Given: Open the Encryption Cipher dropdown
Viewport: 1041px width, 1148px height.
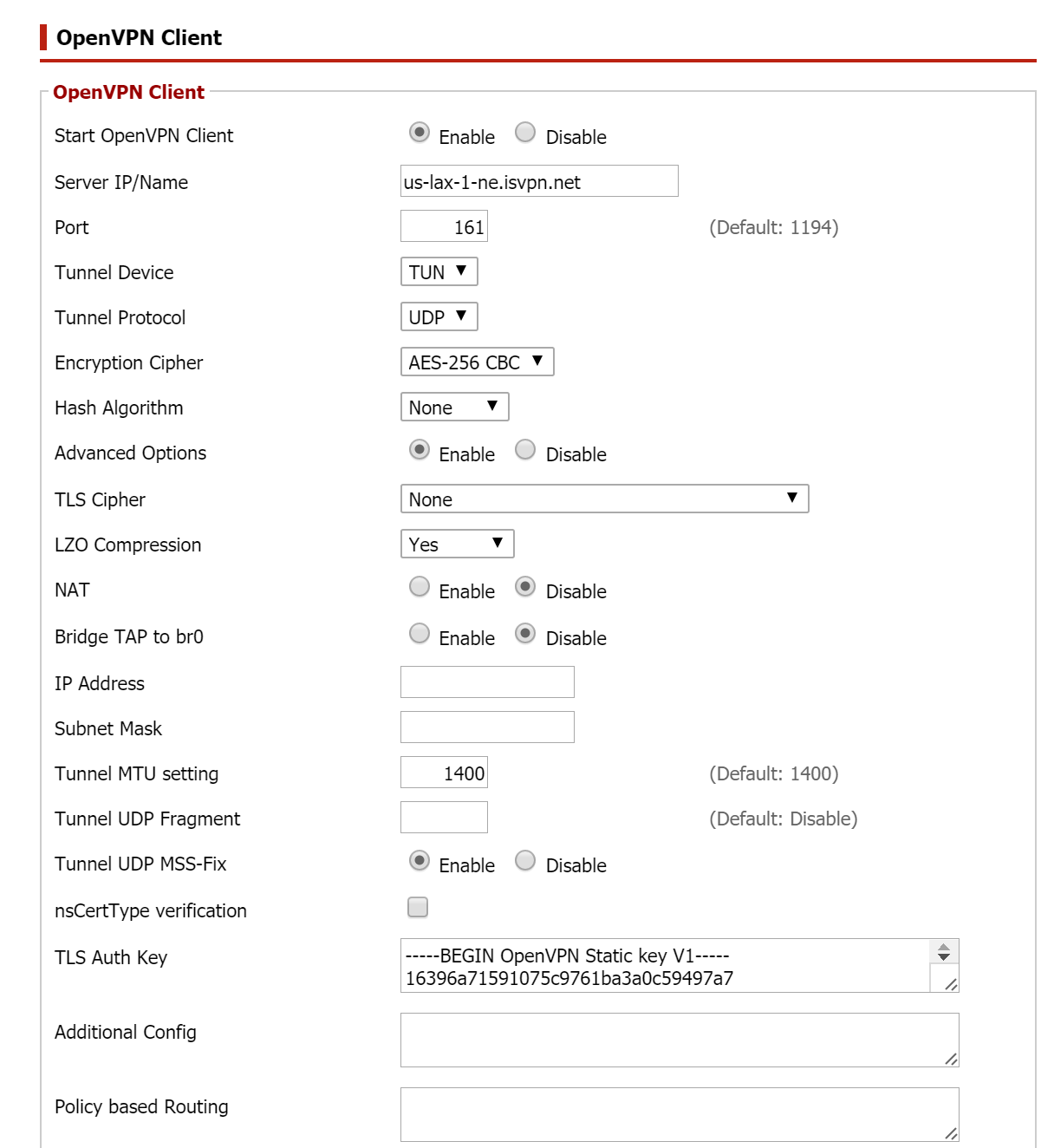Looking at the screenshot, I should 477,362.
